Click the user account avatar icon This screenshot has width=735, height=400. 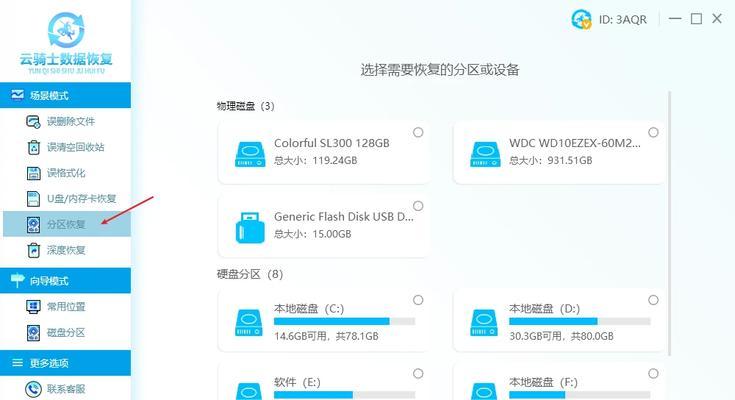coord(581,19)
